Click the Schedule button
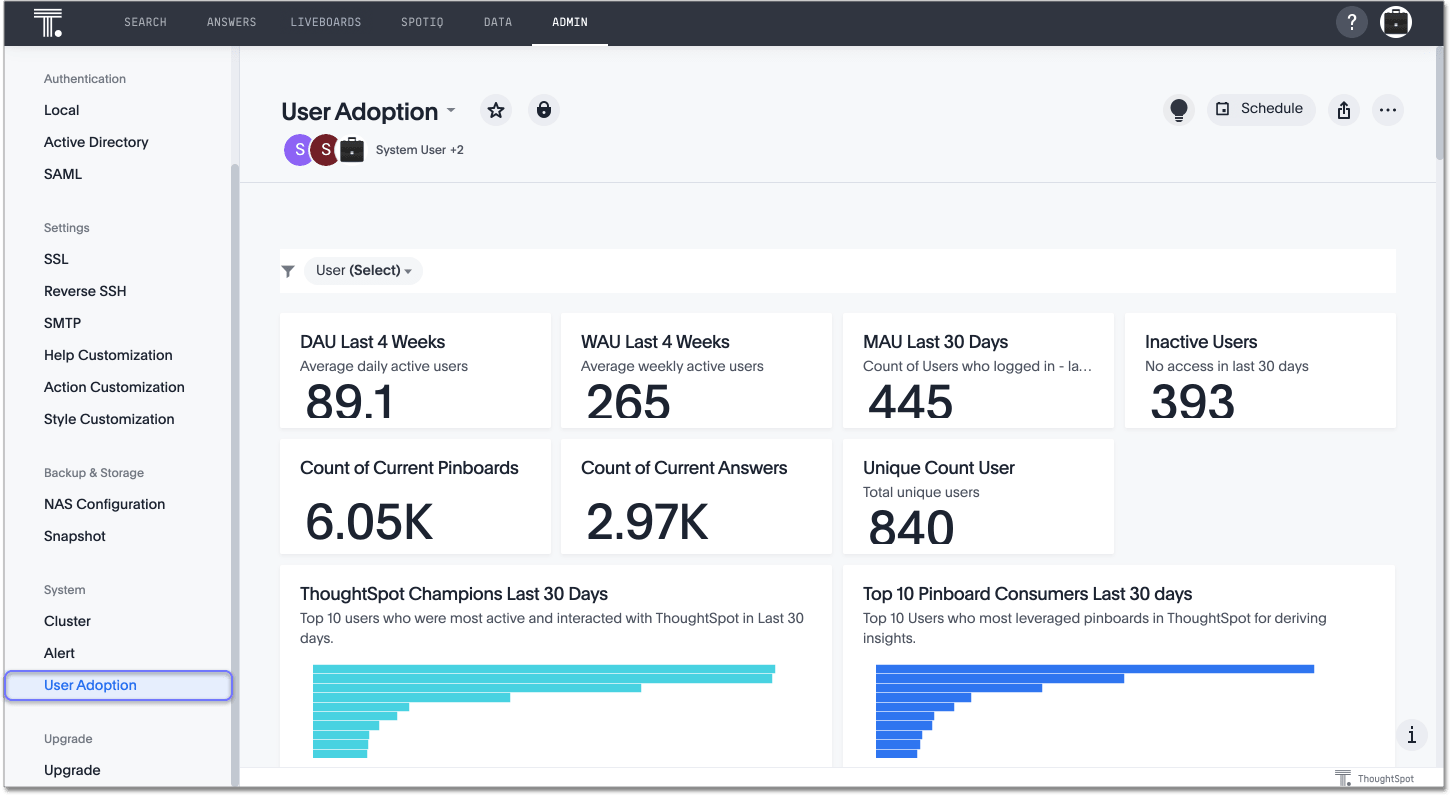Screen dimensions: 1451x796 click(x=1261, y=108)
